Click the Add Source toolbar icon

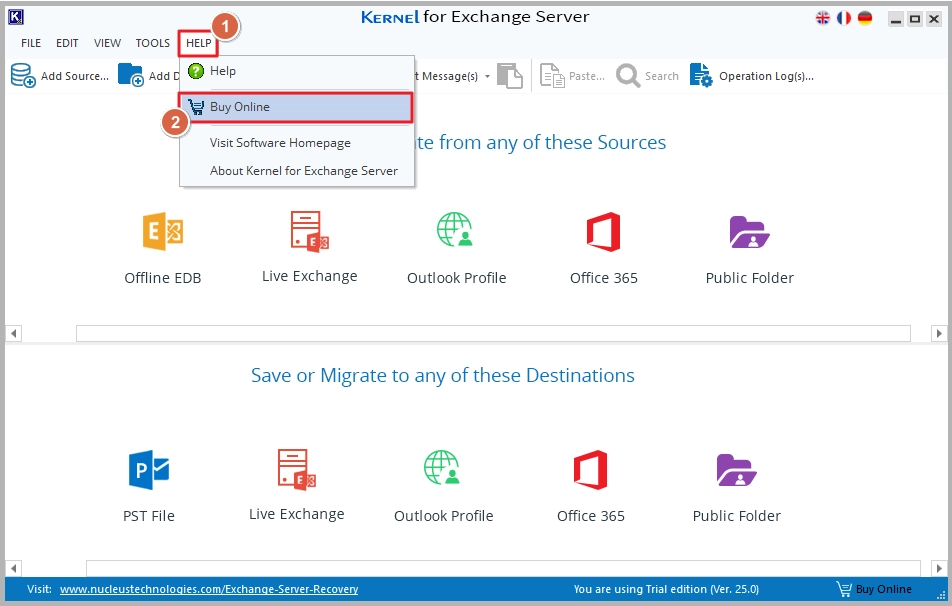(23, 75)
